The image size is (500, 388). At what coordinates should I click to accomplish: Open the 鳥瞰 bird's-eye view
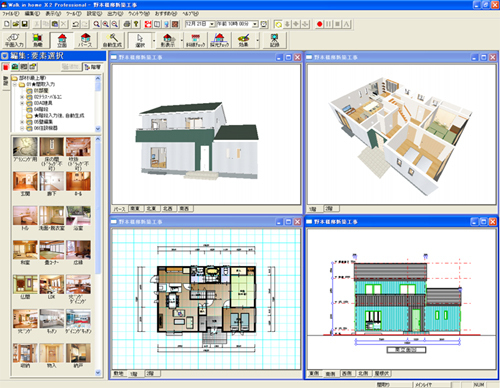[x=37, y=40]
